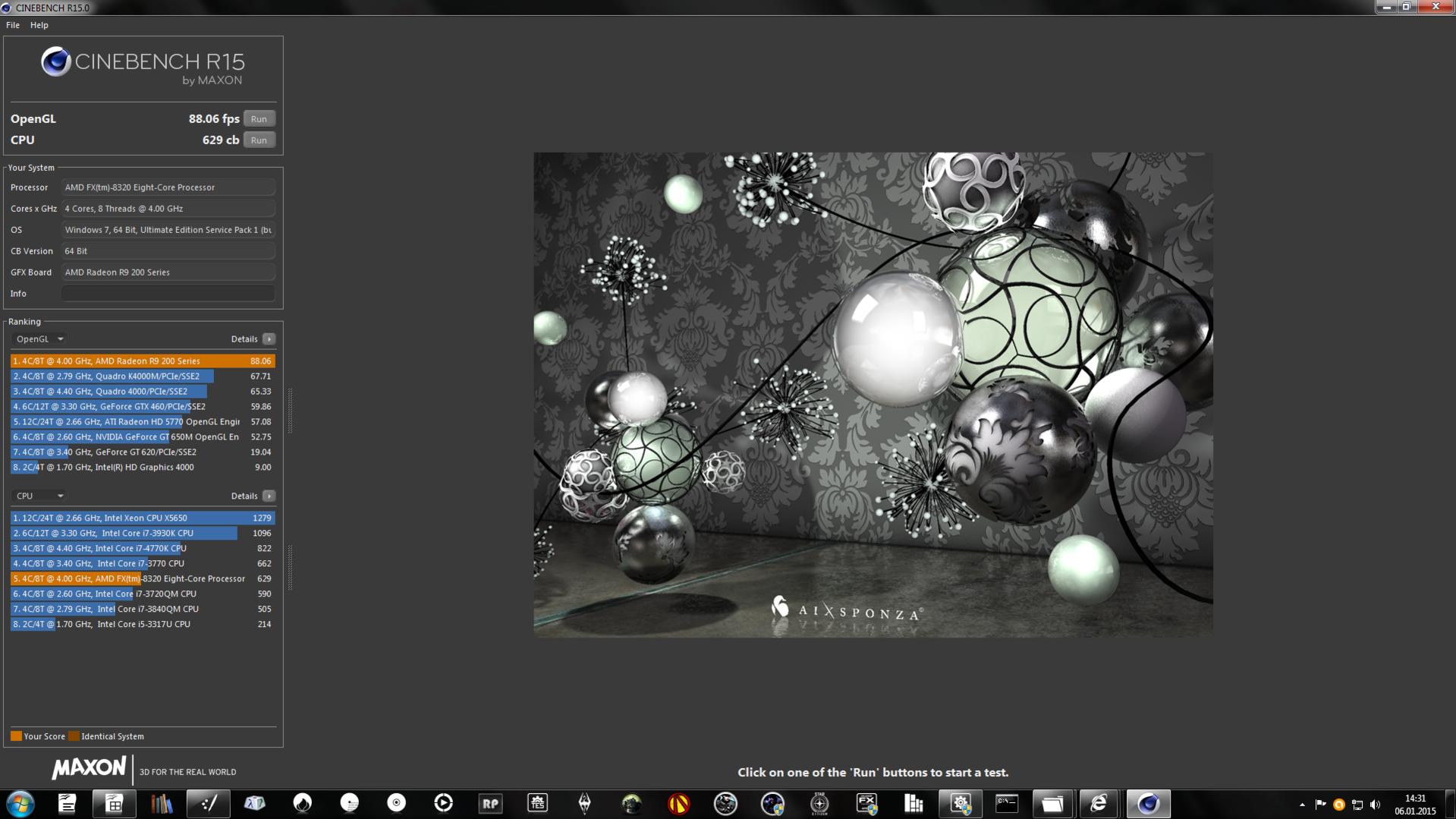Switch to the Cinebench taskbar button

(x=1147, y=803)
